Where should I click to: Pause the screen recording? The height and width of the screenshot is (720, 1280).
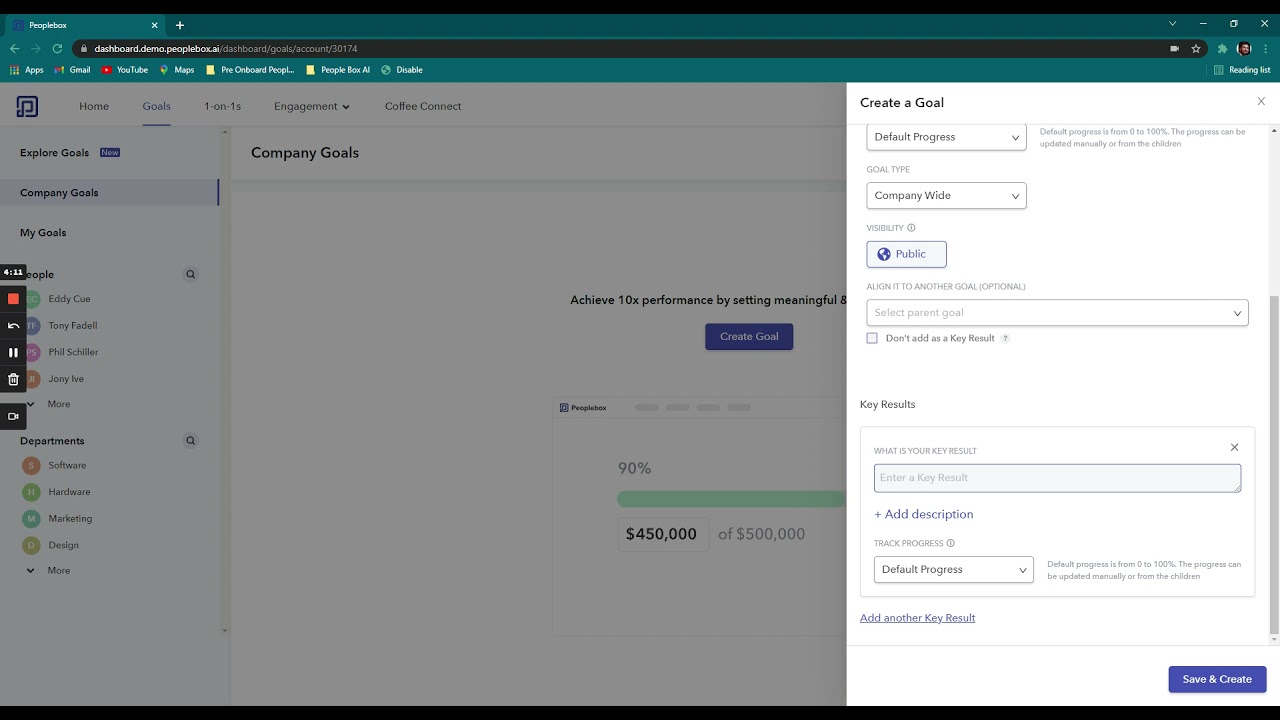click(13, 352)
